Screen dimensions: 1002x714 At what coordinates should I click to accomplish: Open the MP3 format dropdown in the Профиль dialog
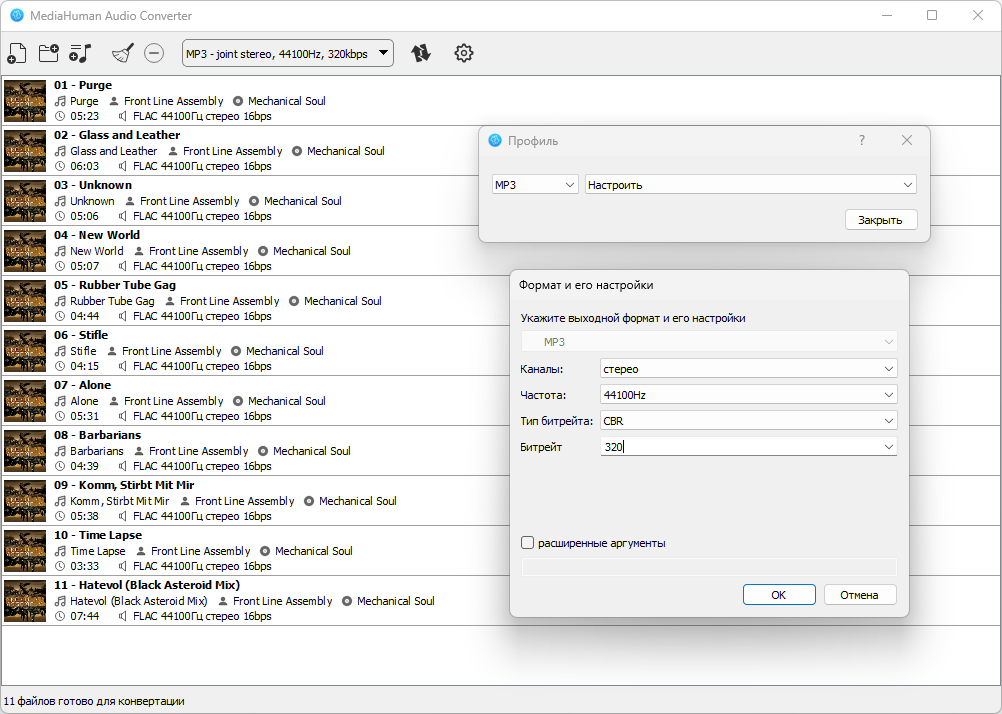(x=535, y=185)
